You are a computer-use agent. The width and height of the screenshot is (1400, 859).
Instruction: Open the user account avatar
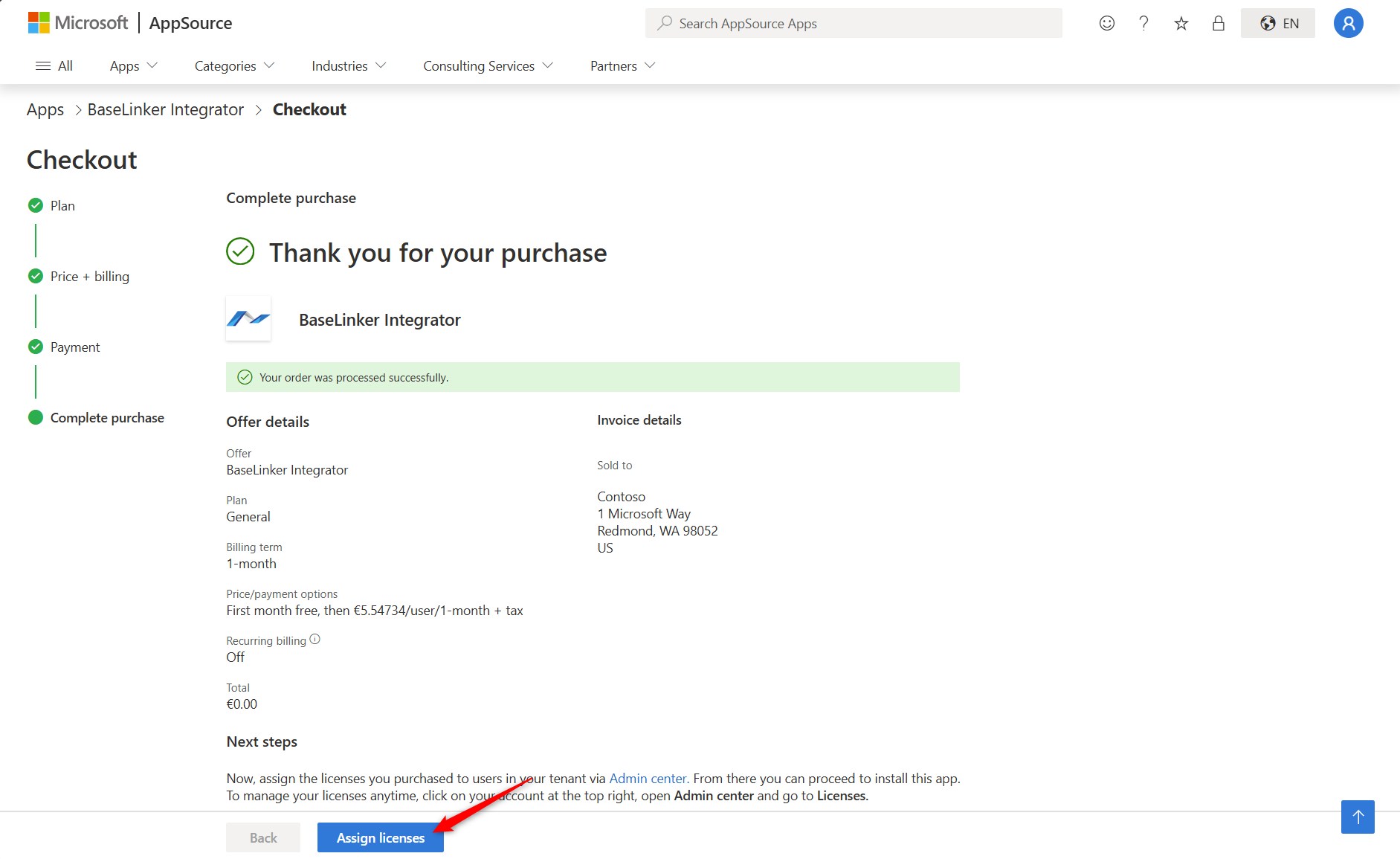click(x=1348, y=23)
